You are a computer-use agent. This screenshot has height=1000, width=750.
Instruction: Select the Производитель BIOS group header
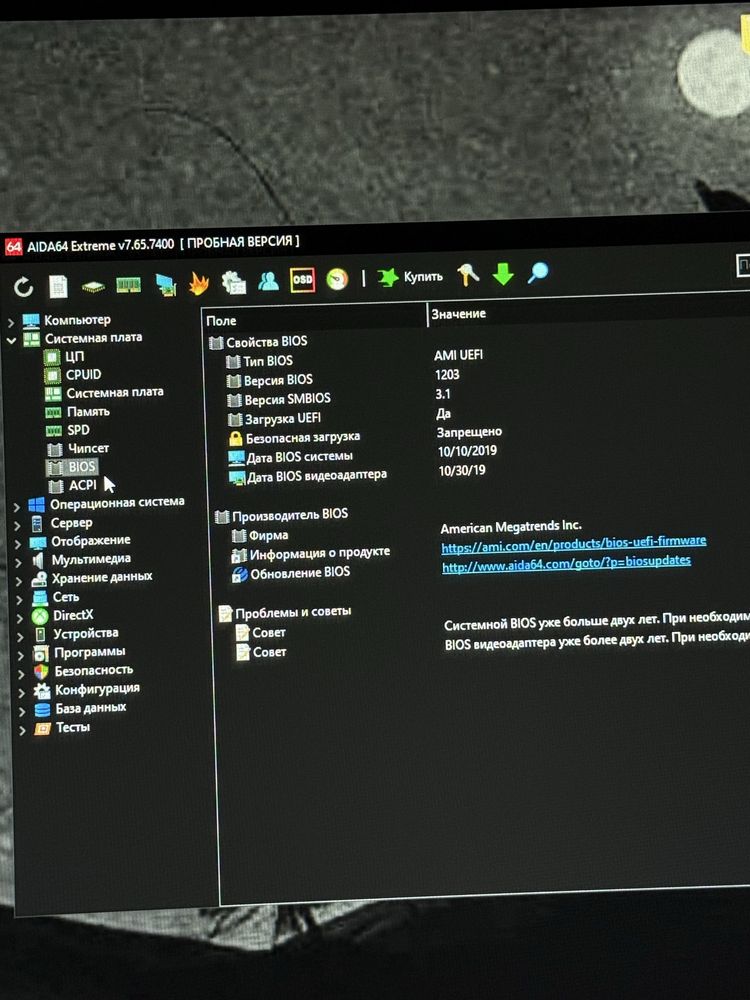coord(281,515)
